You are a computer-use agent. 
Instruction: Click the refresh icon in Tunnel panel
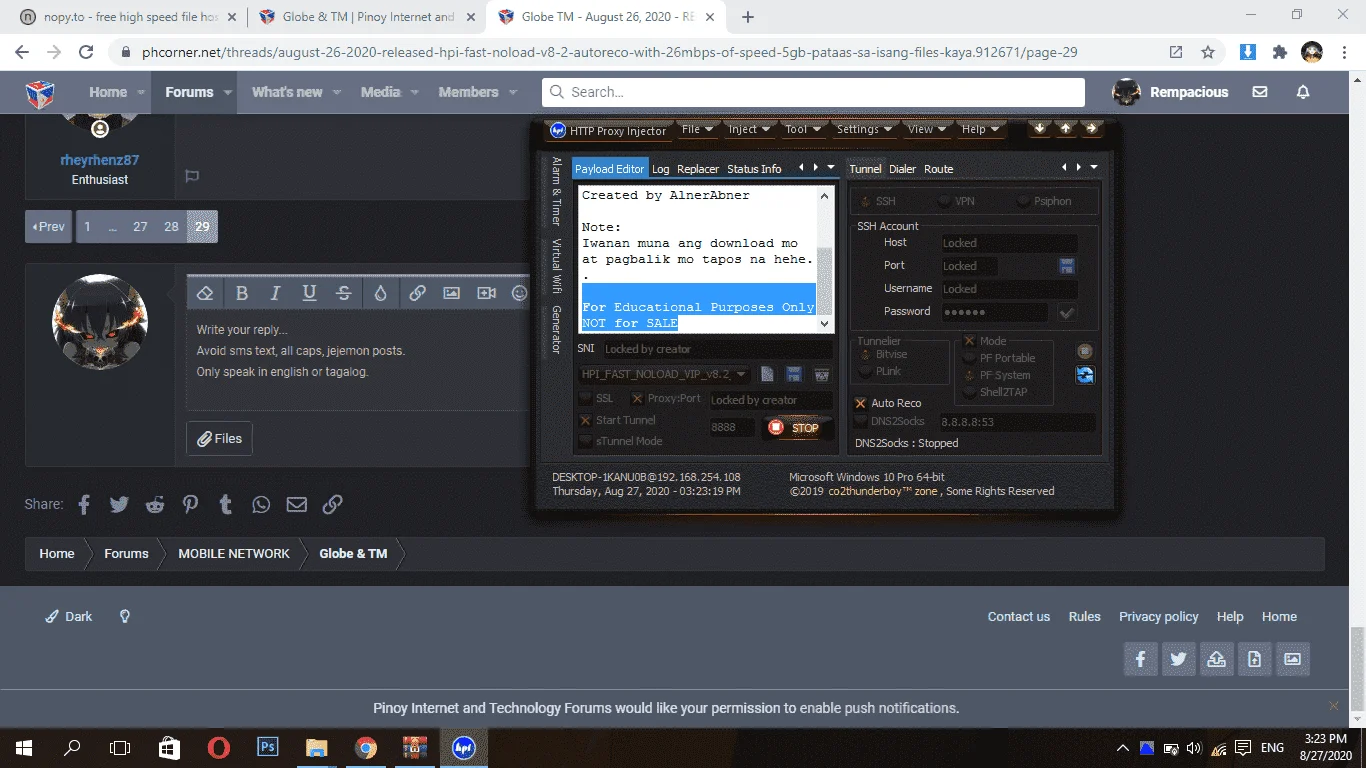[1085, 375]
